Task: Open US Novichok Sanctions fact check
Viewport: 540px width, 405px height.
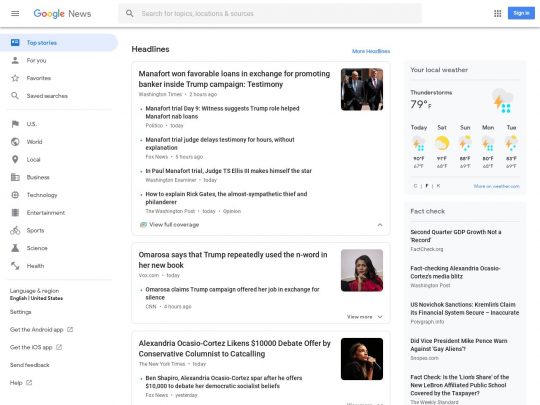Action: (x=465, y=309)
